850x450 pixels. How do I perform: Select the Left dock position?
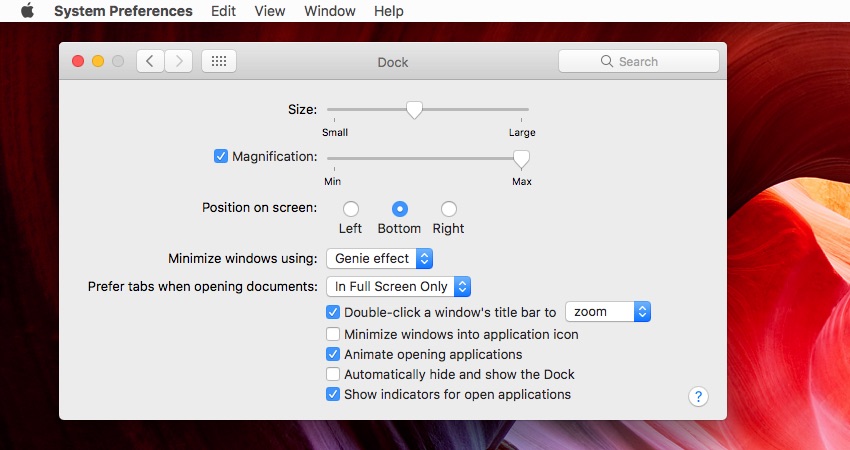point(351,209)
